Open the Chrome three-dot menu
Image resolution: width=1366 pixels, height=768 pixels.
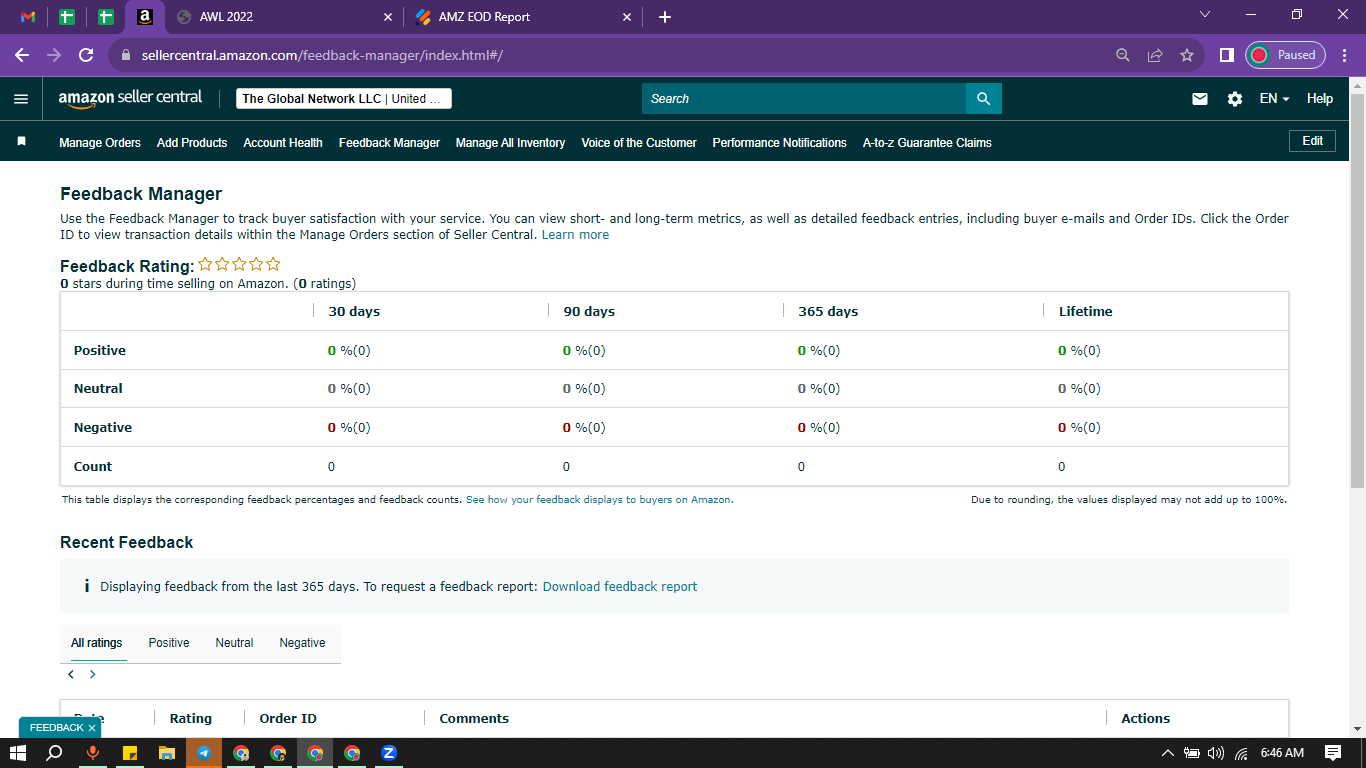coord(1343,55)
